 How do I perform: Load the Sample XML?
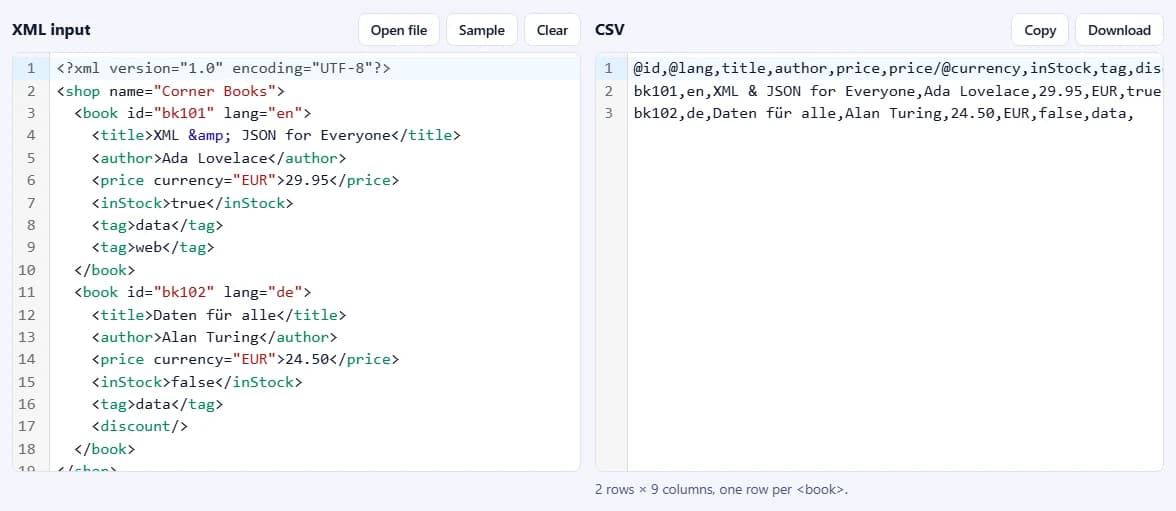(x=482, y=30)
